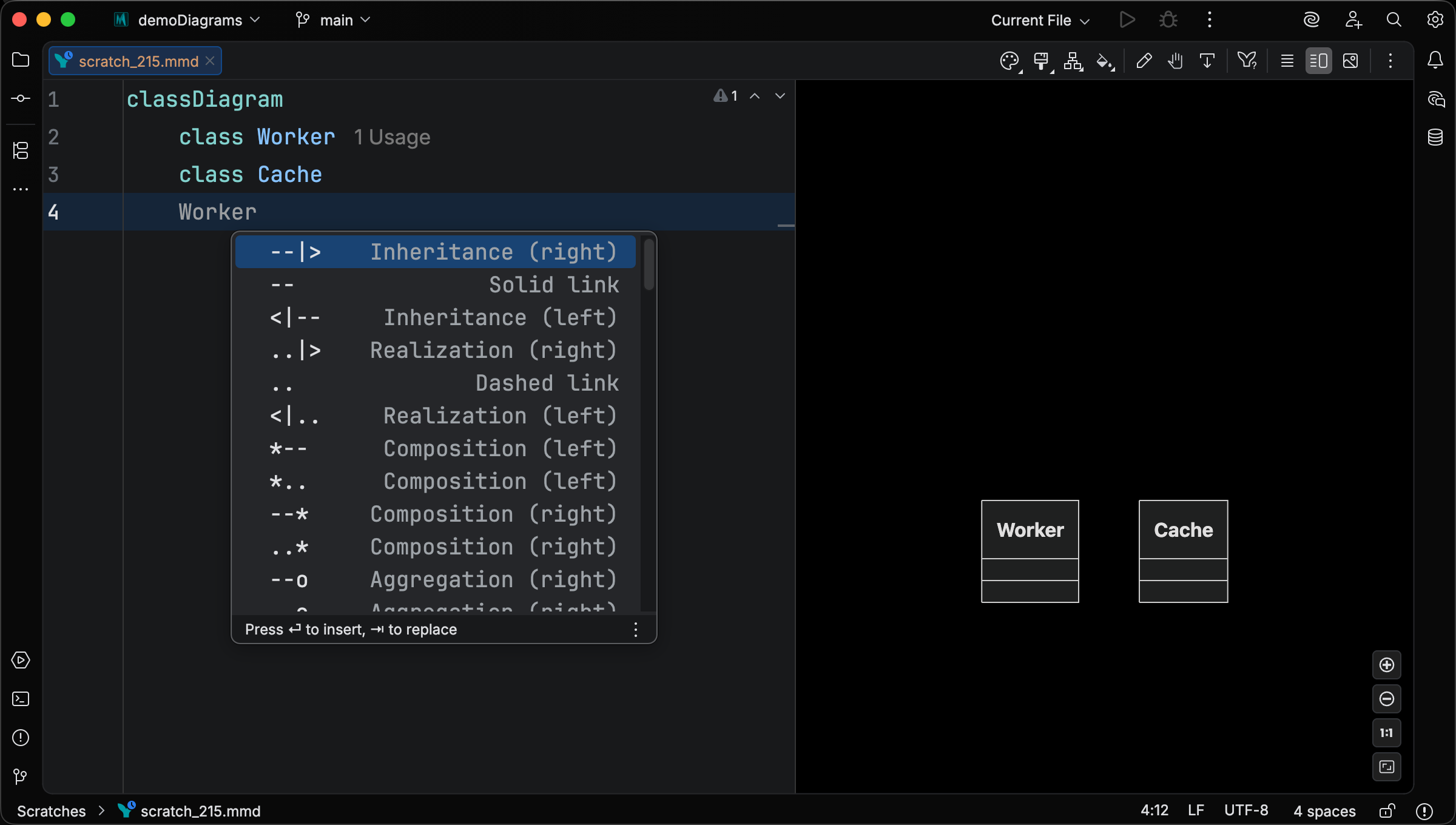Click the diagram layout hierarchy icon

1073,61
